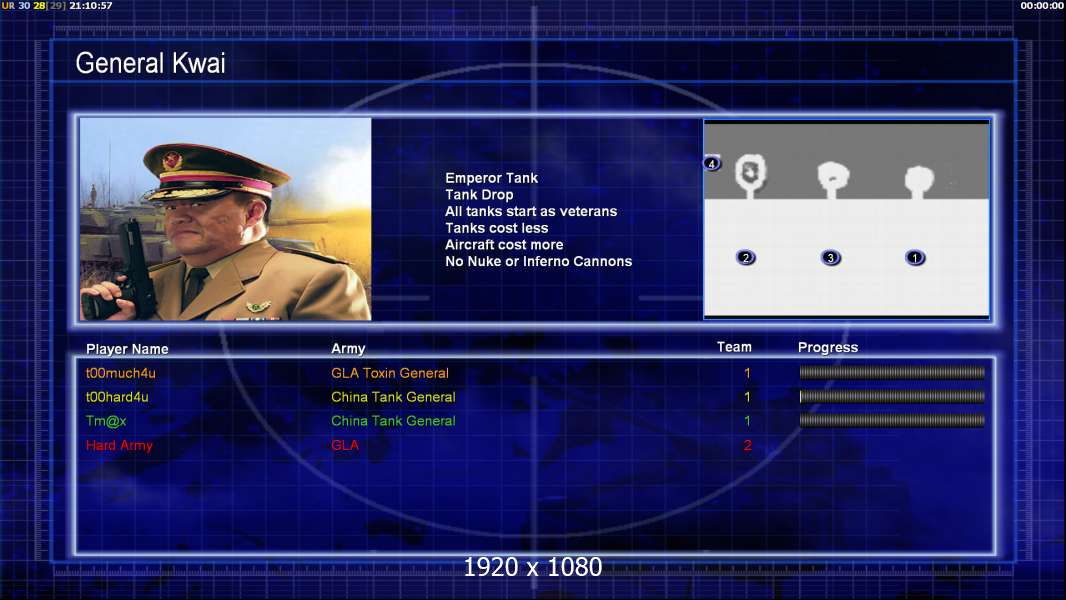Select player name t00much4u
This screenshot has width=1066, height=600.
(120, 373)
